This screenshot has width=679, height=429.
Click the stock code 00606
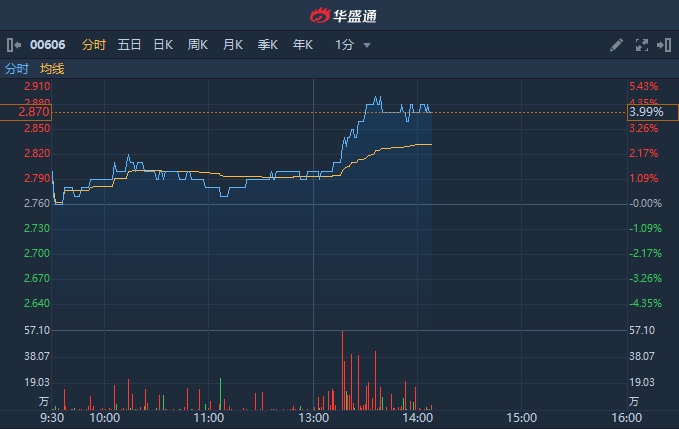(x=46, y=45)
